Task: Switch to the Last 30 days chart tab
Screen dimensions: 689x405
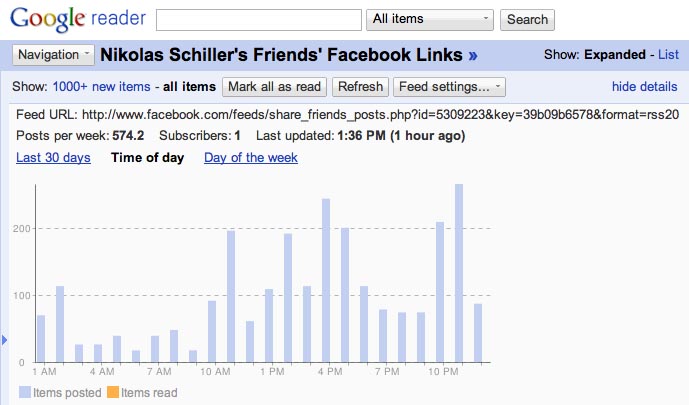Action: pos(53,157)
